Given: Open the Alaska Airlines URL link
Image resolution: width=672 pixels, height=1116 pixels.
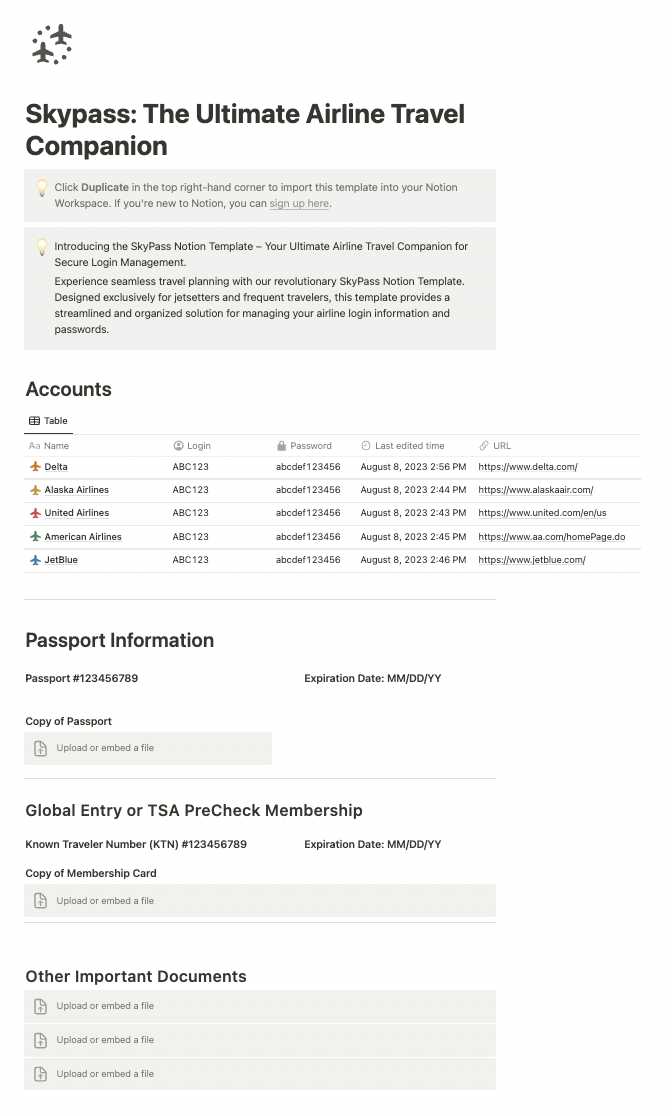Looking at the screenshot, I should (x=535, y=490).
